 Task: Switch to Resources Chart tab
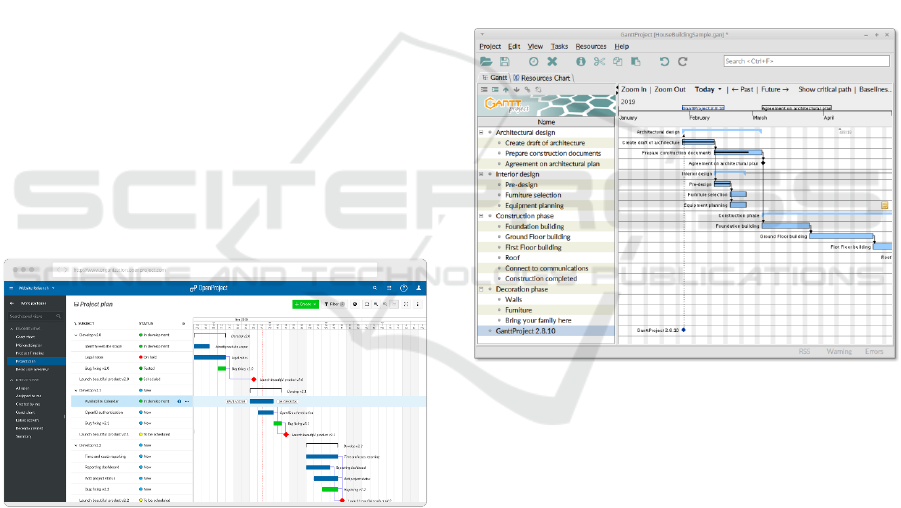coord(542,78)
